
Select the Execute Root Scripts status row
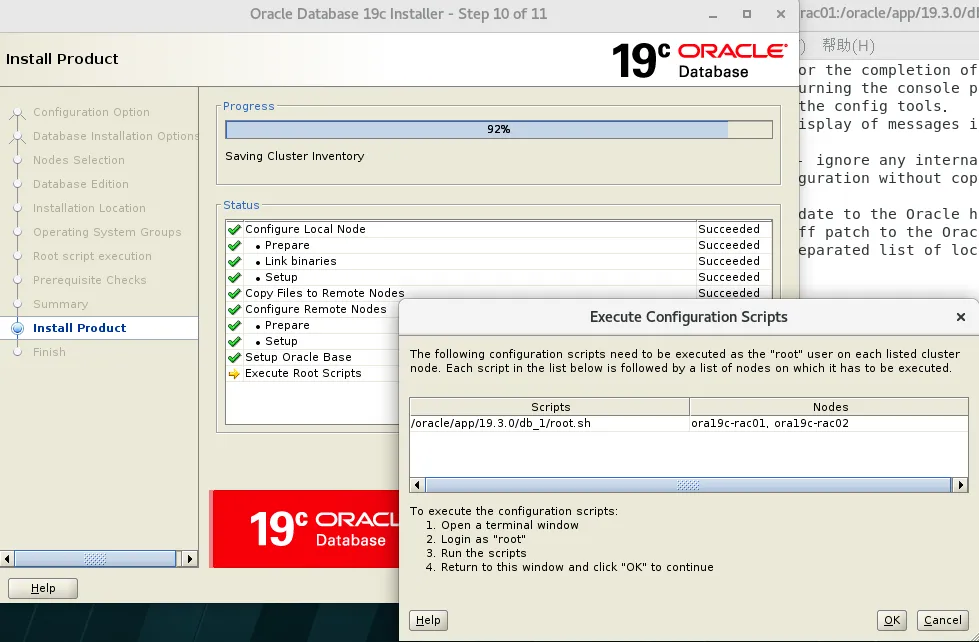coord(312,373)
